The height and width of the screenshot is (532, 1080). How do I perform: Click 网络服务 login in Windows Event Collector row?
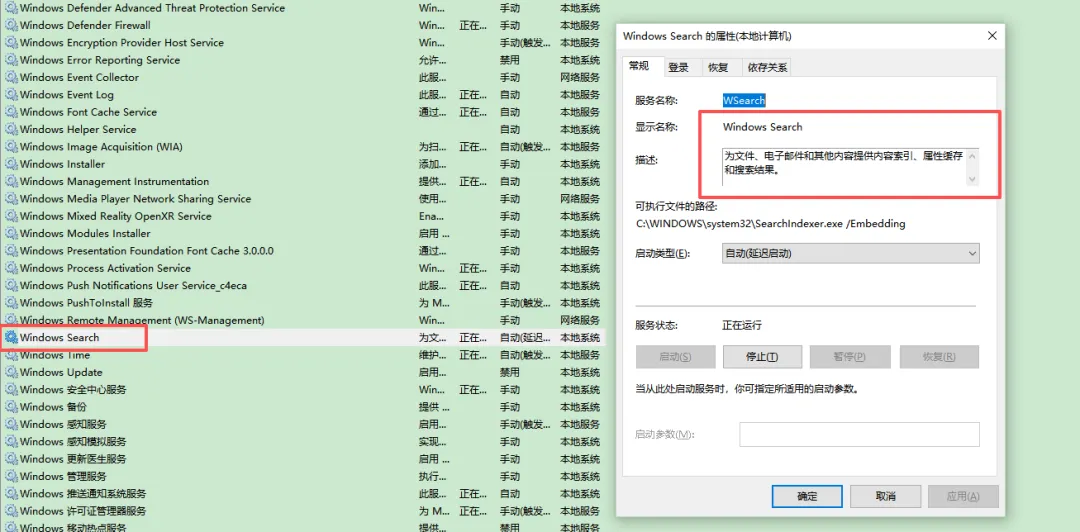click(580, 77)
